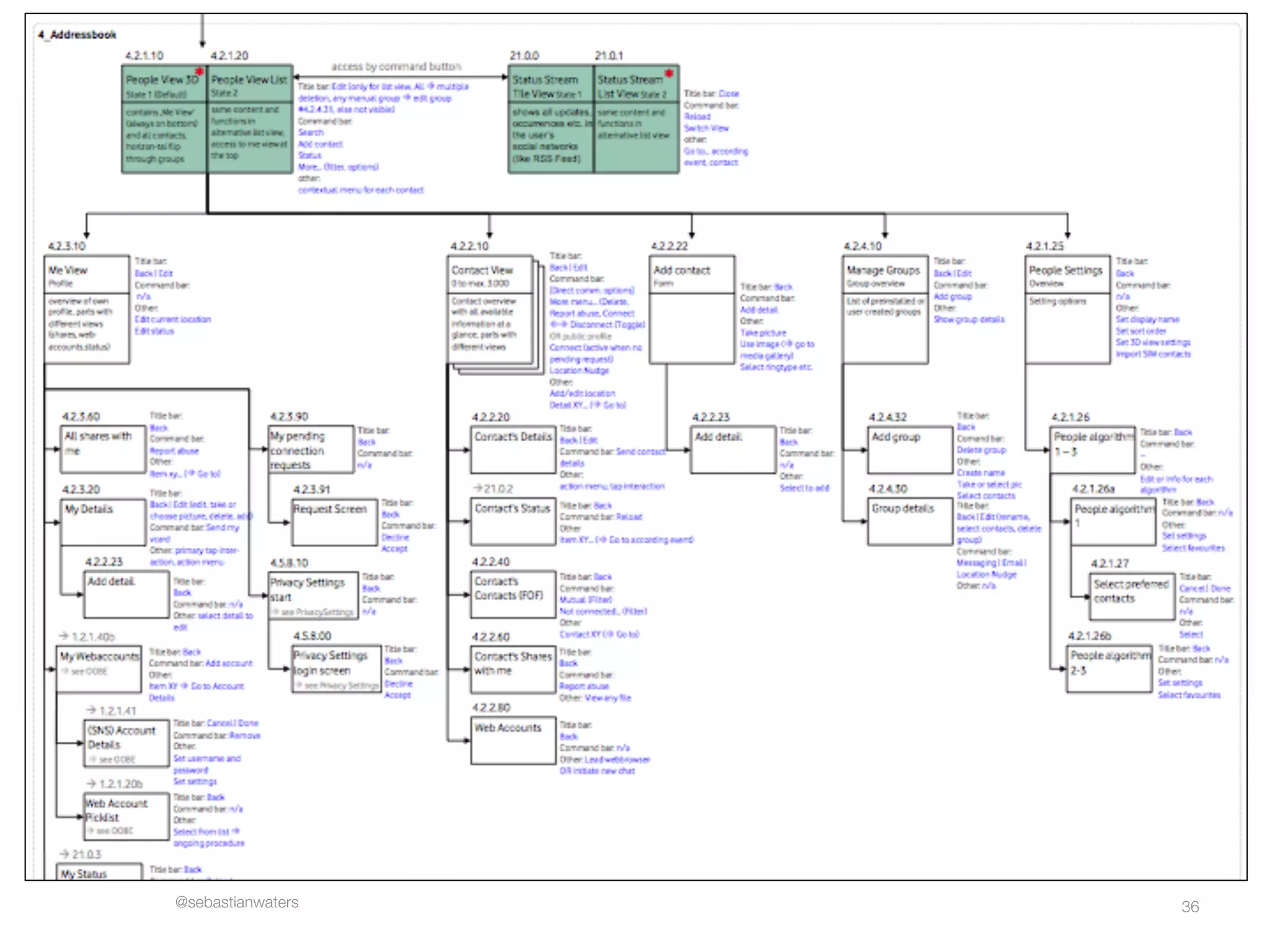
Task: Click the Import SIM contacts link text
Action: tap(1153, 354)
